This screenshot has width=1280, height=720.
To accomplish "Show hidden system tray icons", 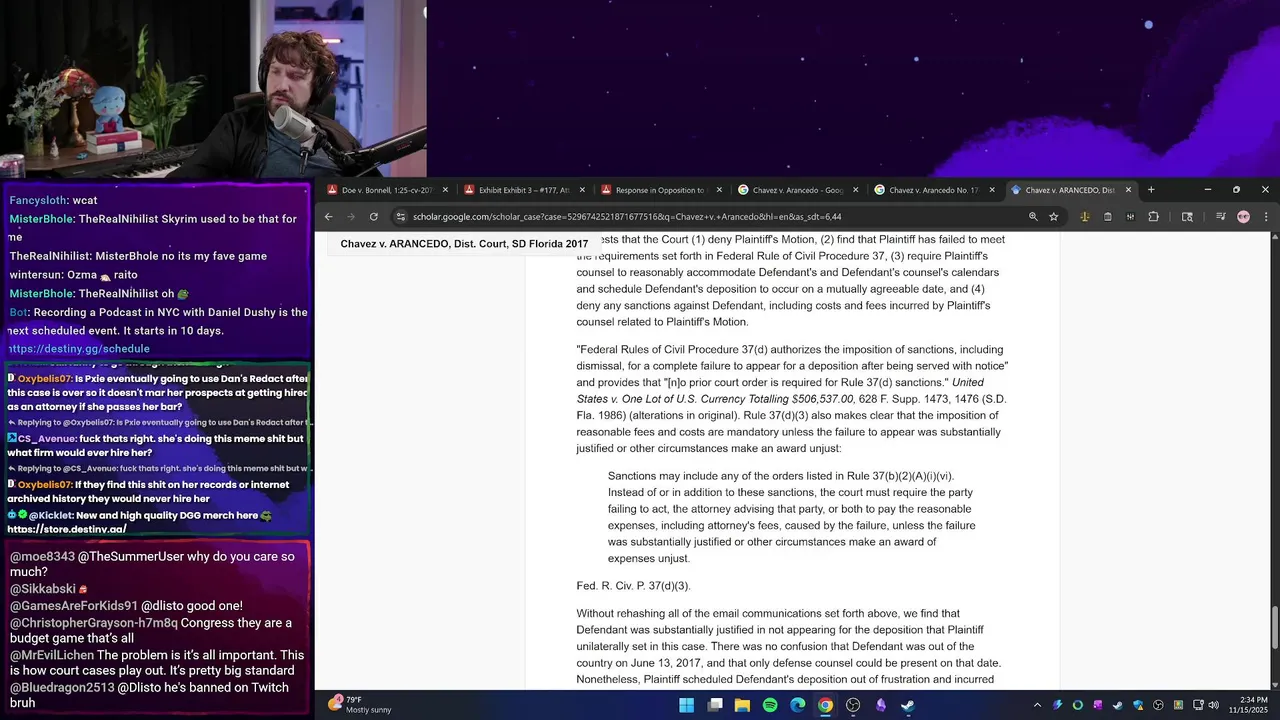I will coord(1037,705).
